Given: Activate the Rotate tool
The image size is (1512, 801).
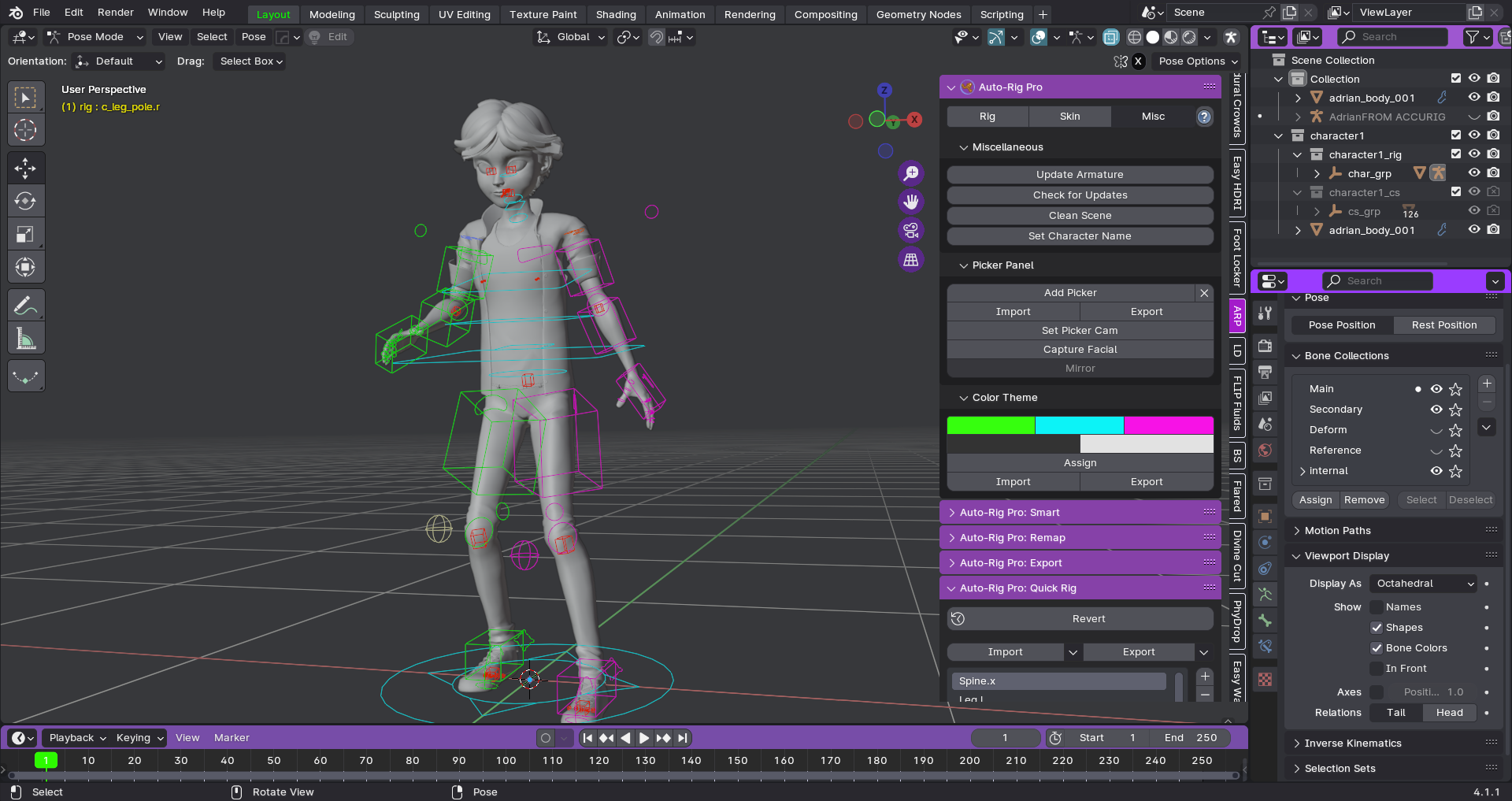Looking at the screenshot, I should pyautogui.click(x=25, y=201).
